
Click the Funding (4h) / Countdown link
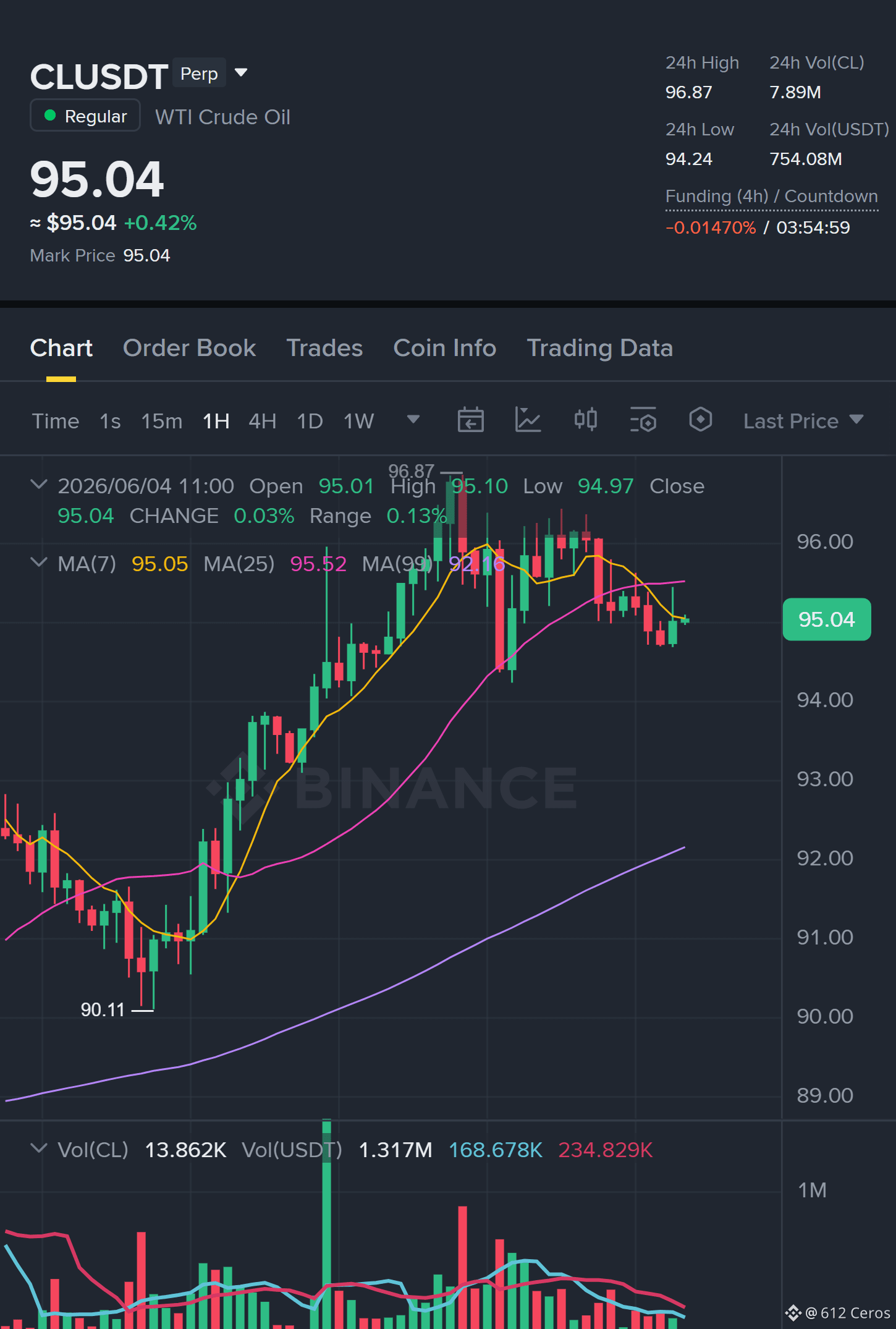click(771, 197)
